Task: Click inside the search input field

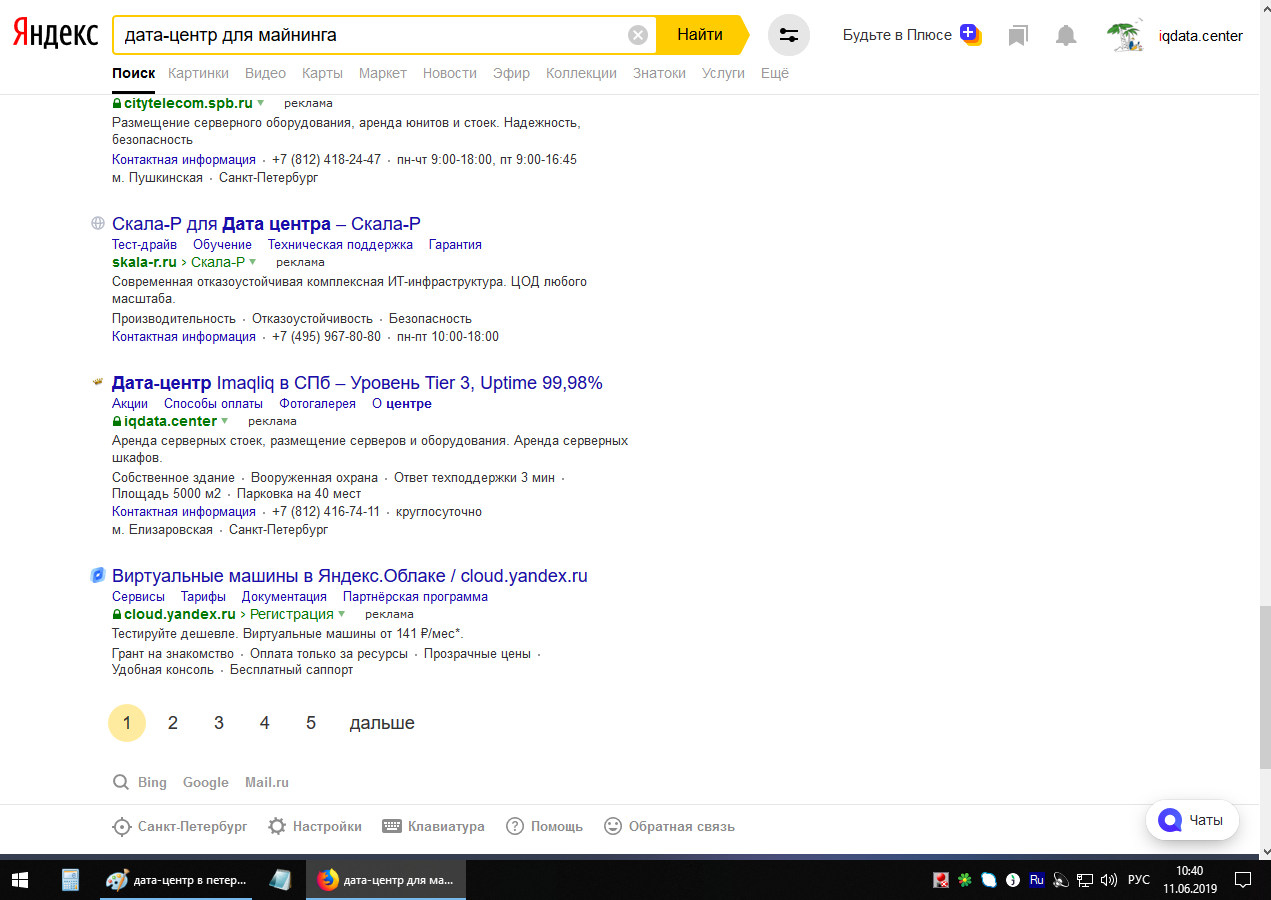Action: [370, 35]
